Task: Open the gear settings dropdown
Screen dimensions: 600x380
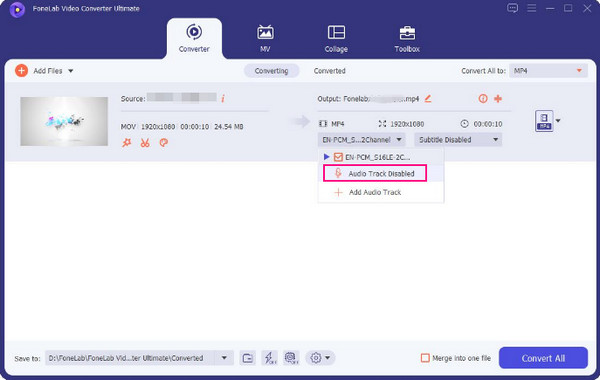Action: (320, 358)
